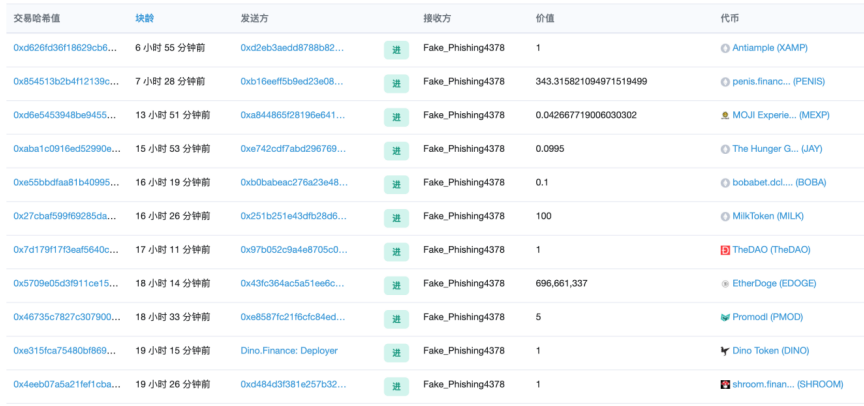Open The Hunger Games (JAY) token link

[x=777, y=149]
